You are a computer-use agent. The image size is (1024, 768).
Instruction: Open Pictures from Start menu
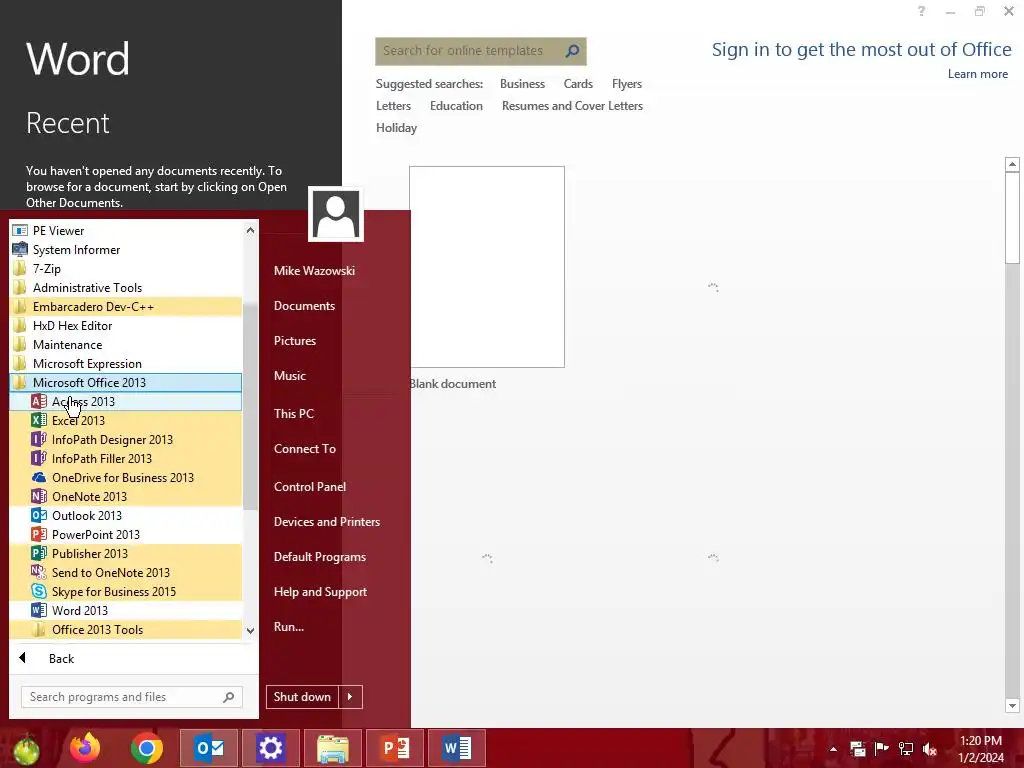(295, 341)
